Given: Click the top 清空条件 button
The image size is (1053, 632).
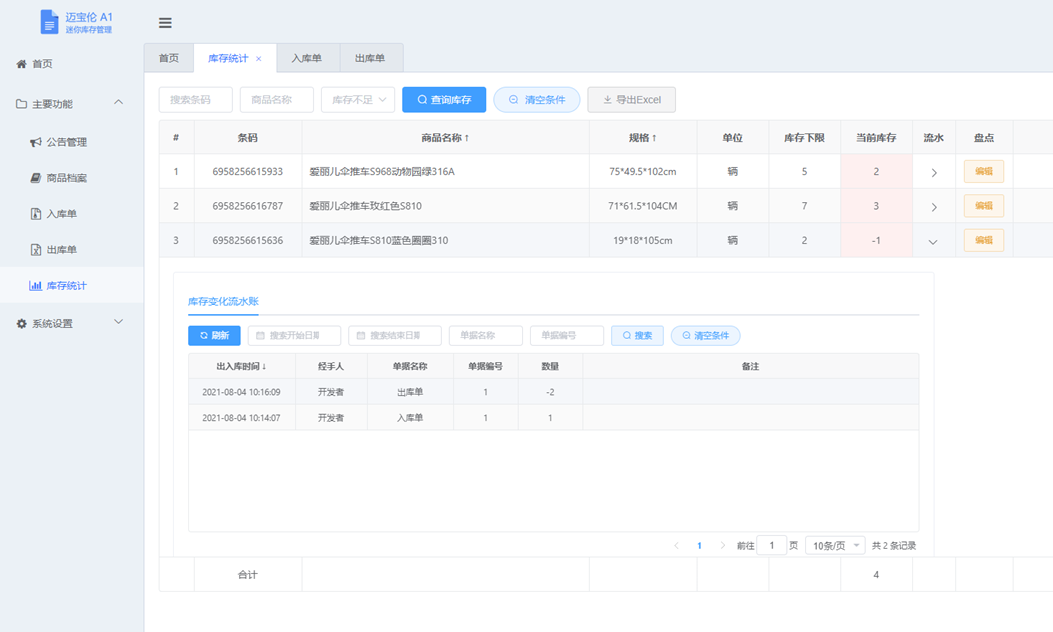Looking at the screenshot, I should tap(537, 99).
